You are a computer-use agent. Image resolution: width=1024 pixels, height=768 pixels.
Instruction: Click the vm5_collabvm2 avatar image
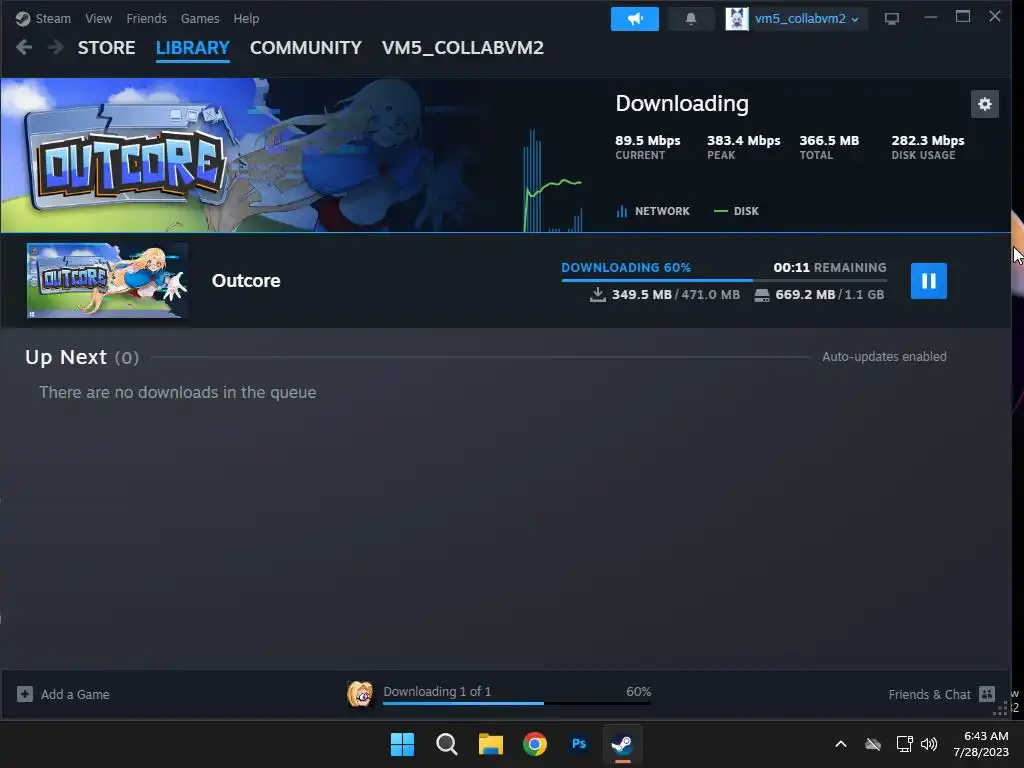point(737,19)
